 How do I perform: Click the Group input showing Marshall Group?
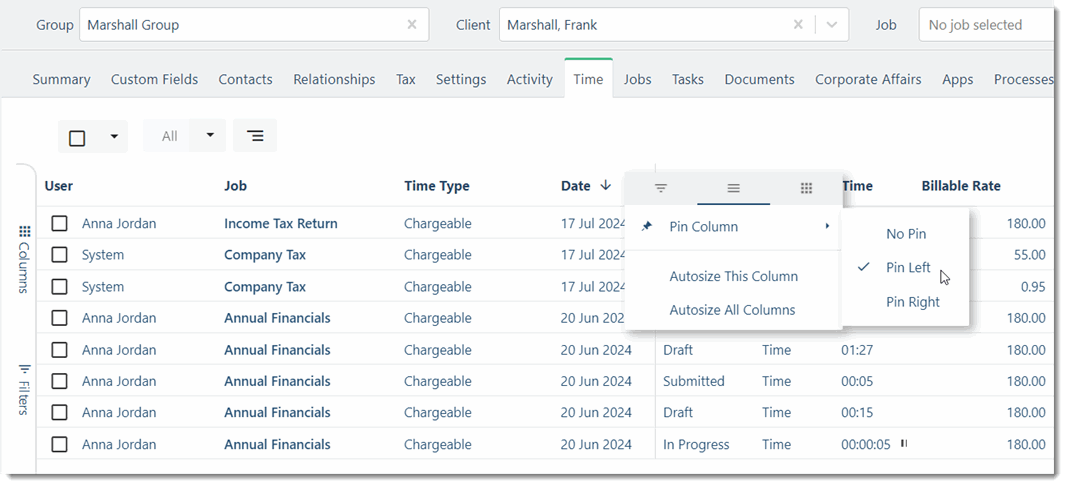[254, 25]
